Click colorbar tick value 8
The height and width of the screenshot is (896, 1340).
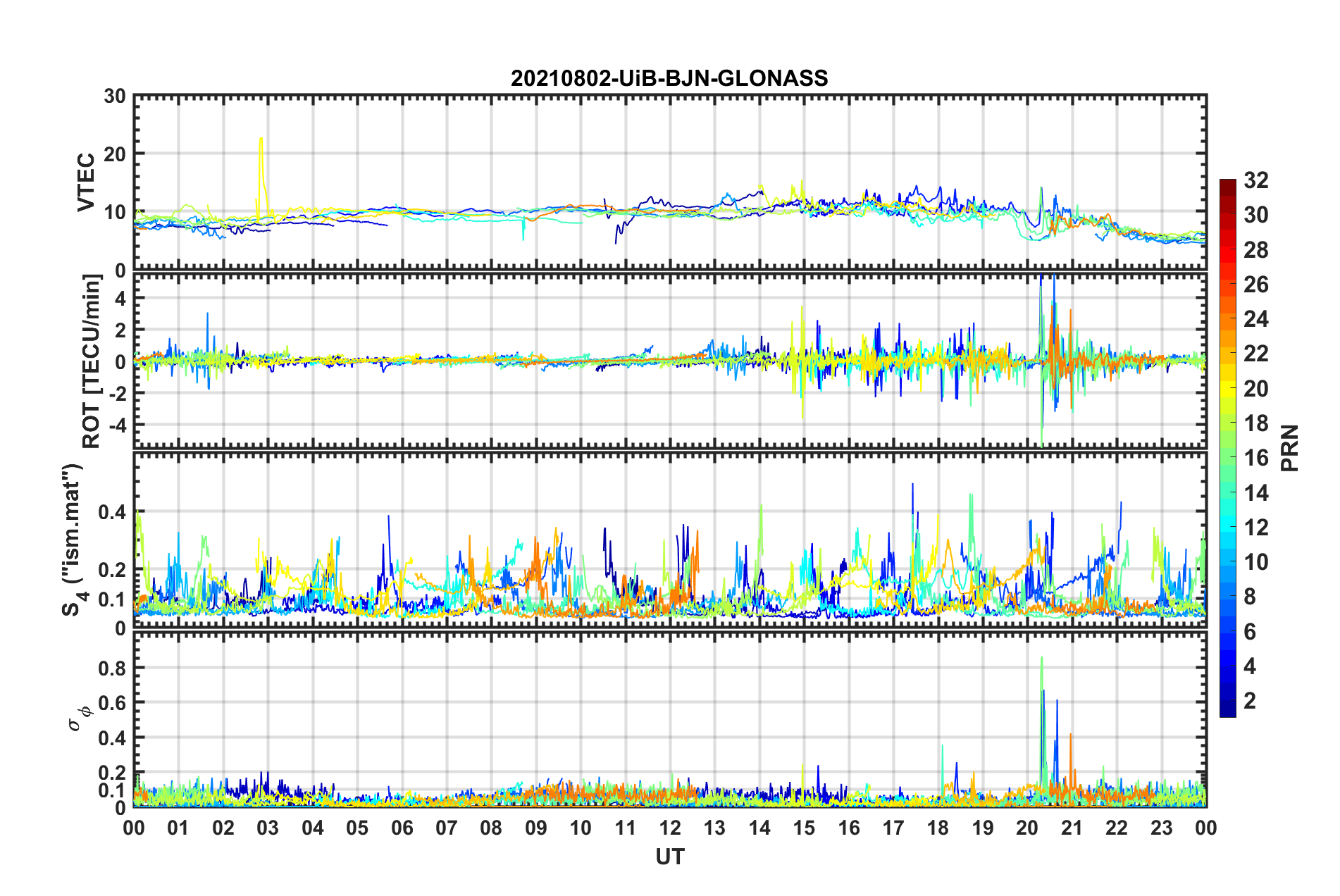[x=1250, y=597]
